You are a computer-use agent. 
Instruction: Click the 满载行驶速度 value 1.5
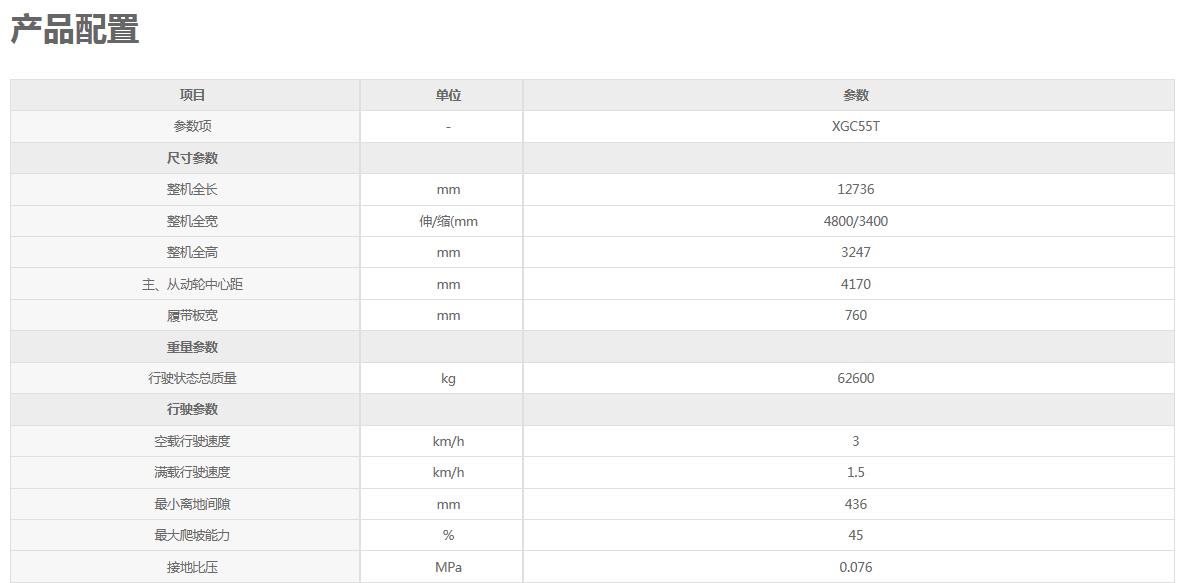[x=855, y=473]
